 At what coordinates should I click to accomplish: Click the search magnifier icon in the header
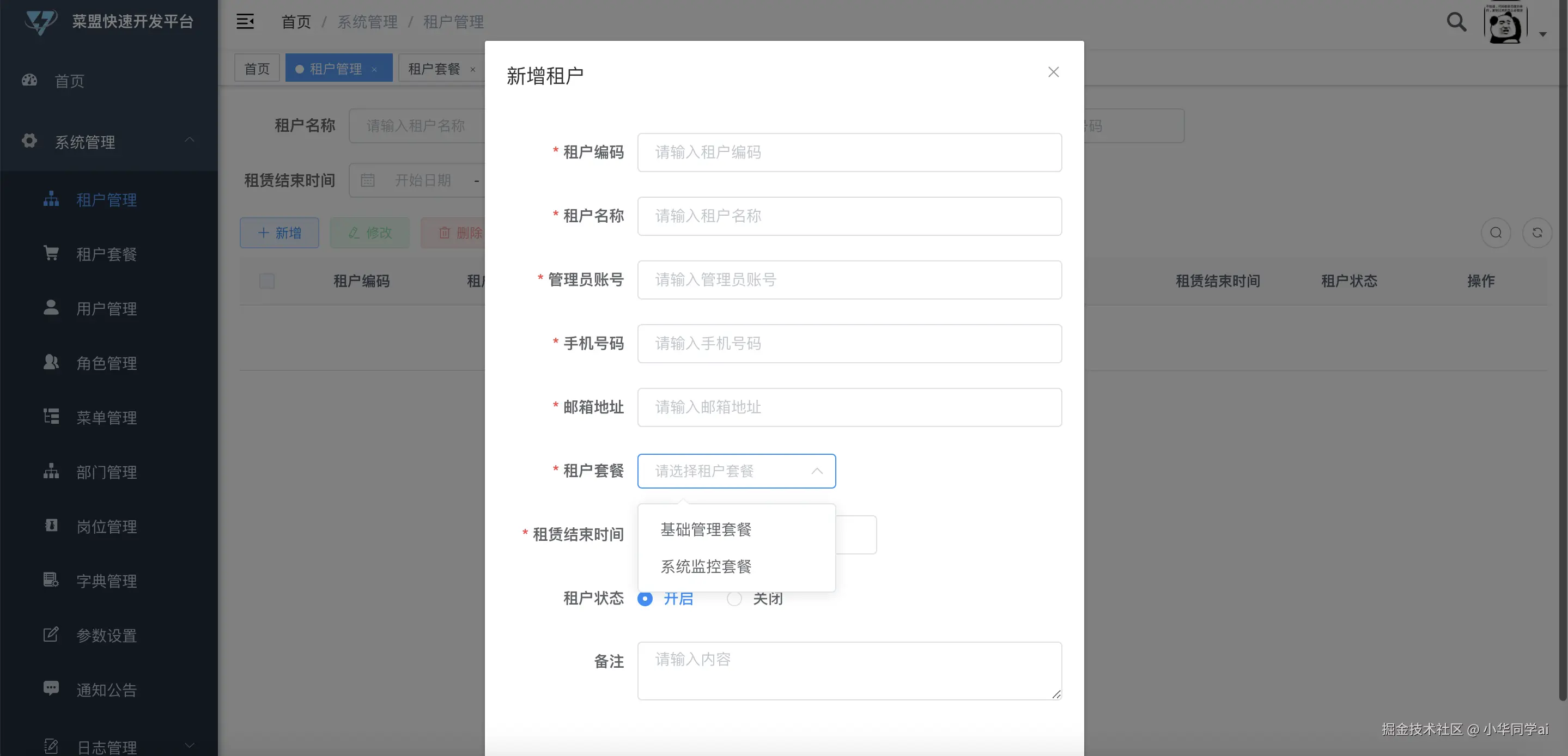click(1456, 22)
